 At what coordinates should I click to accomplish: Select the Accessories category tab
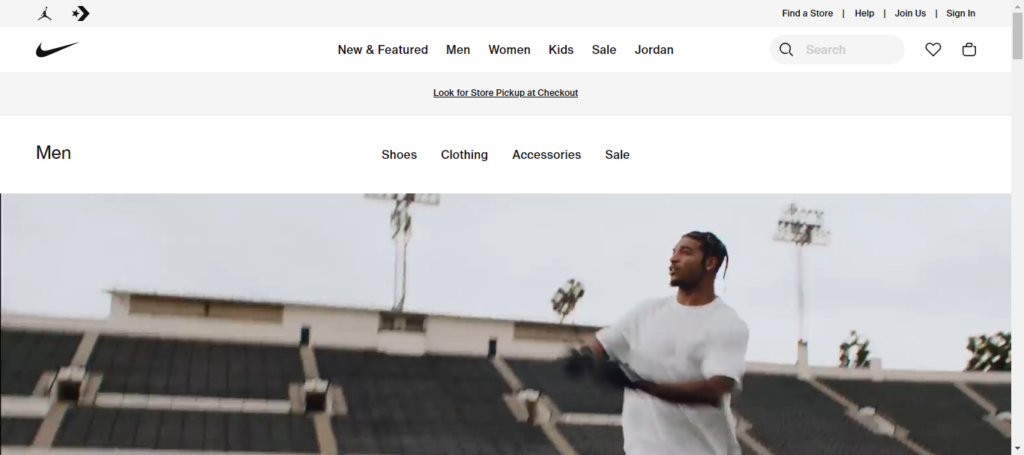547,155
